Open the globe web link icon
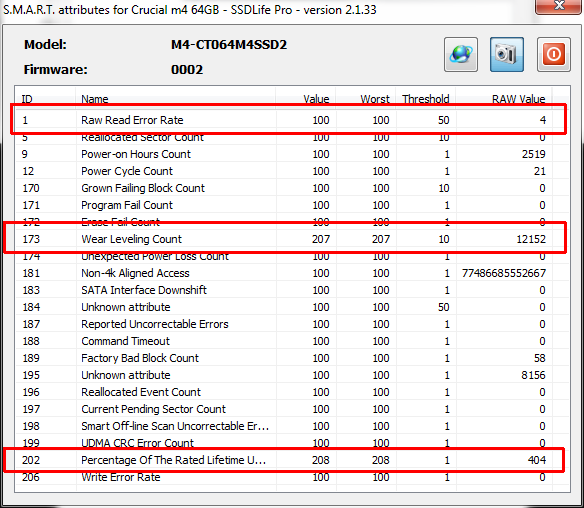This screenshot has height=508, width=584. [461, 54]
